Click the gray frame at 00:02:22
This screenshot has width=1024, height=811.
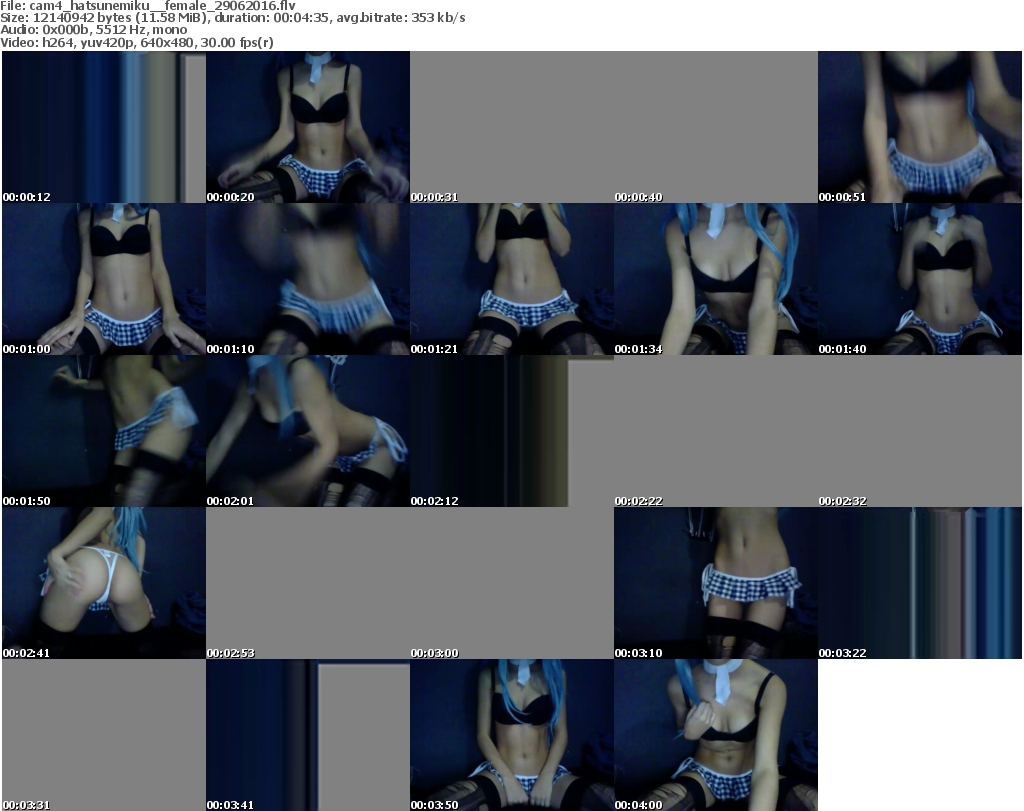(716, 431)
